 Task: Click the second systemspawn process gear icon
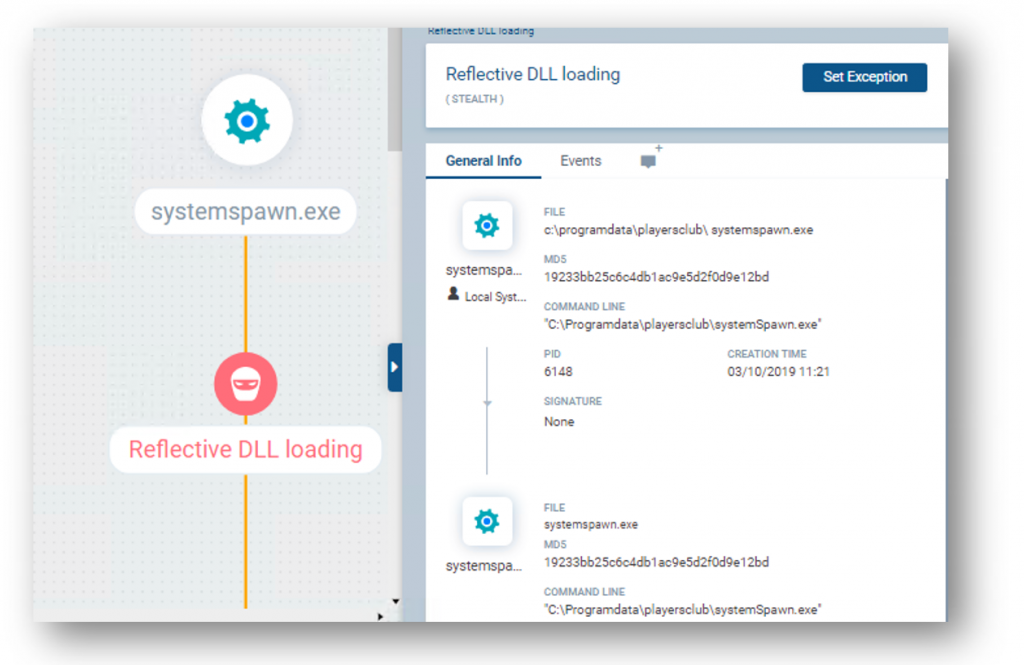point(487,521)
